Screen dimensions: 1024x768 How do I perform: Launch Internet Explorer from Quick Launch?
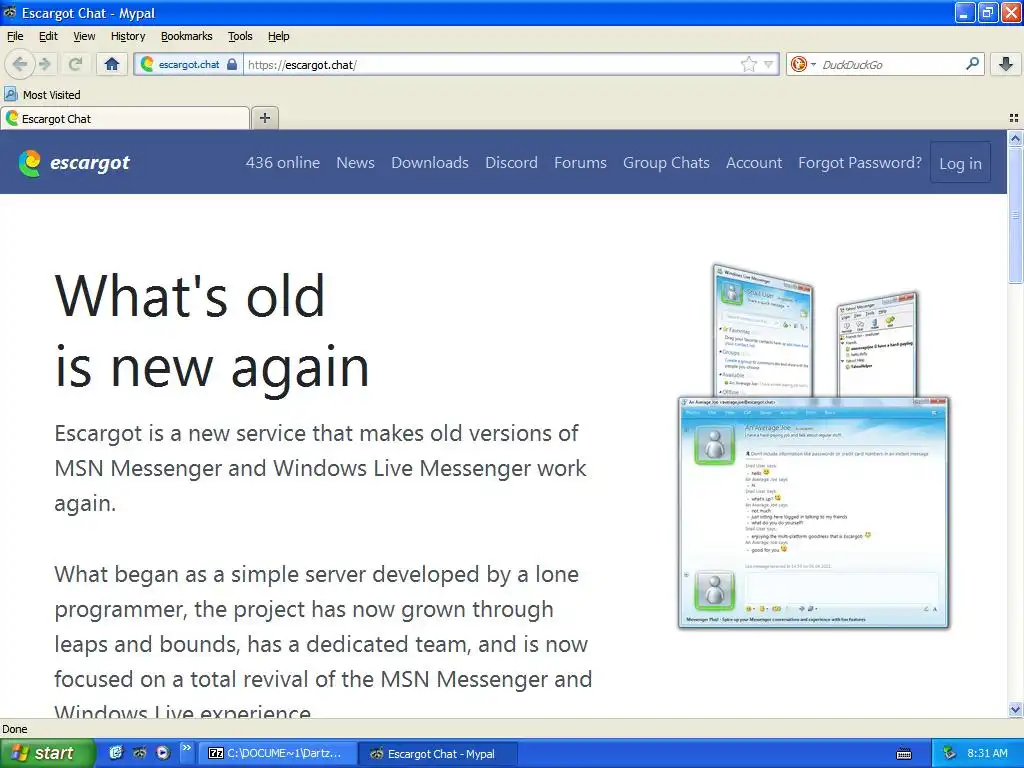click(116, 753)
